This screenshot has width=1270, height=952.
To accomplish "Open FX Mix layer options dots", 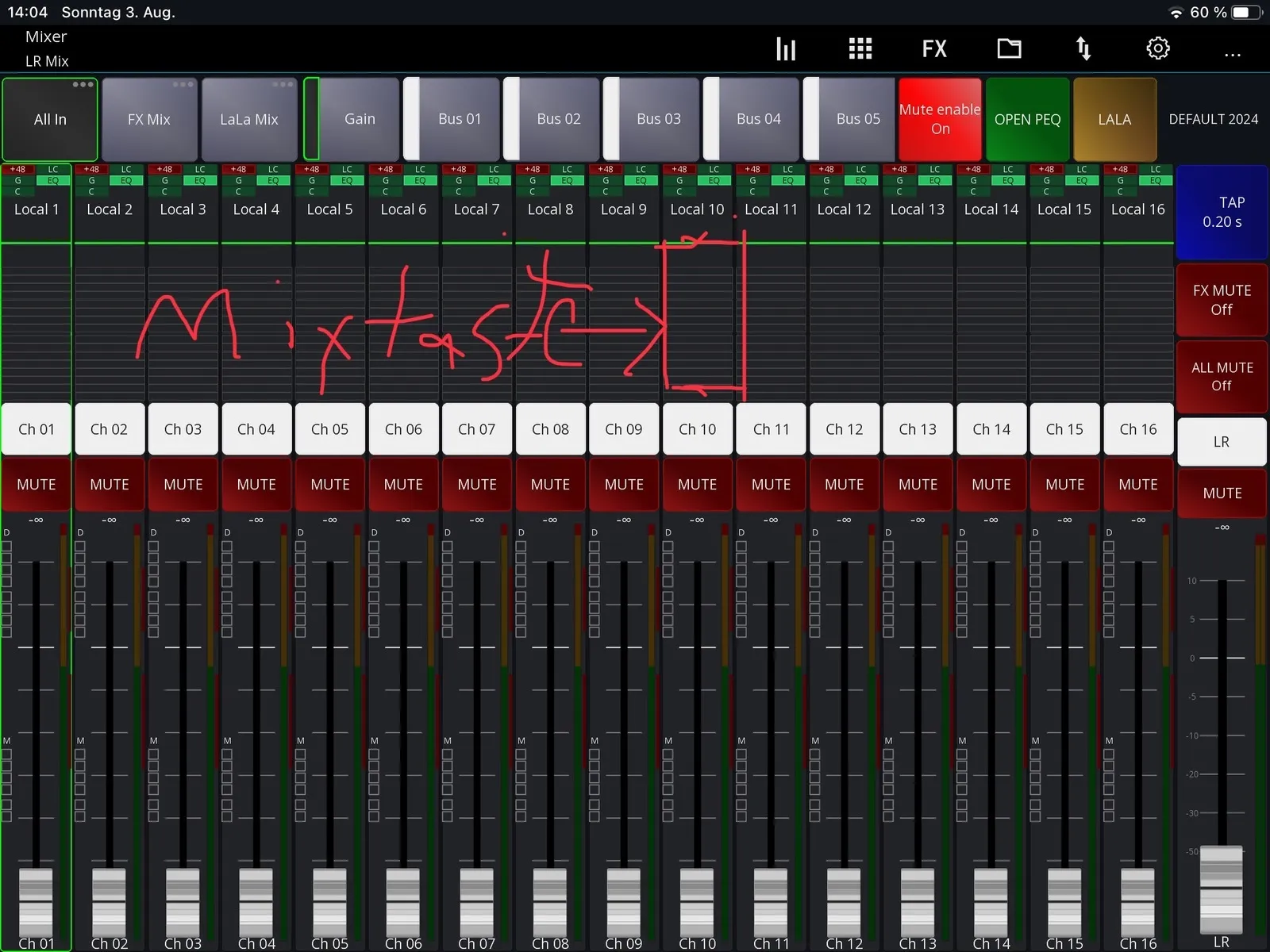I will click(183, 84).
